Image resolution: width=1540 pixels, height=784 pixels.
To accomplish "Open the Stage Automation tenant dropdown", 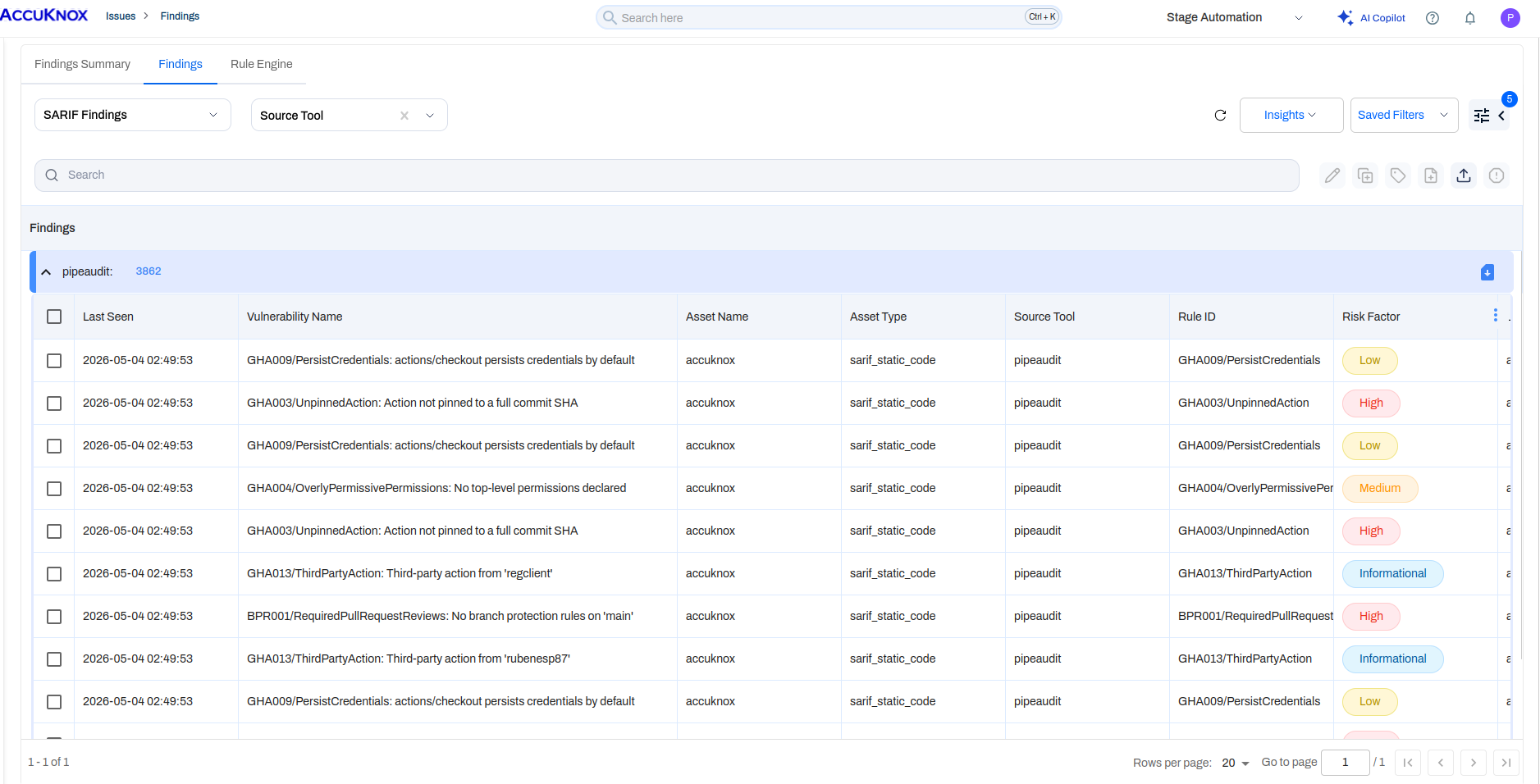I will click(x=1234, y=17).
